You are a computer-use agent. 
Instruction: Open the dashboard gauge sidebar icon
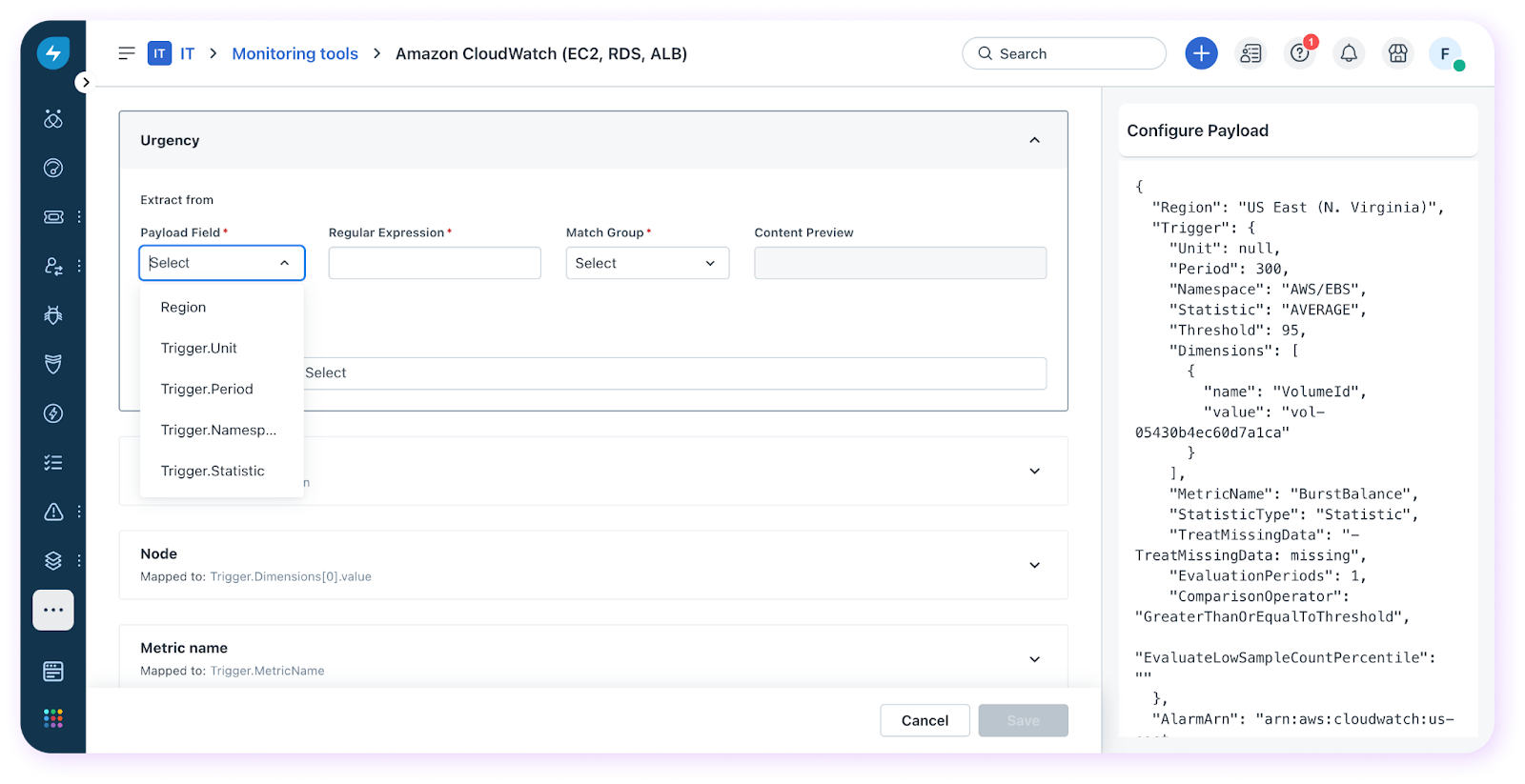[53, 168]
